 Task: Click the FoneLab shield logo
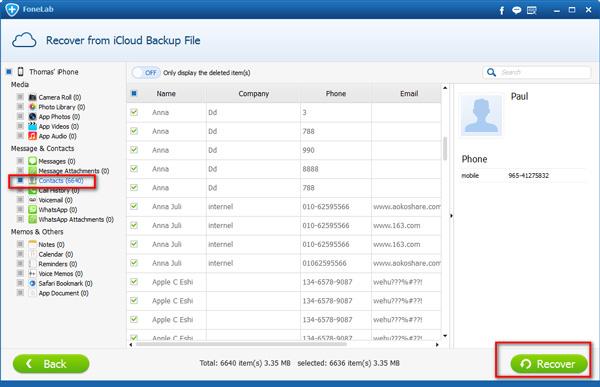[12, 9]
